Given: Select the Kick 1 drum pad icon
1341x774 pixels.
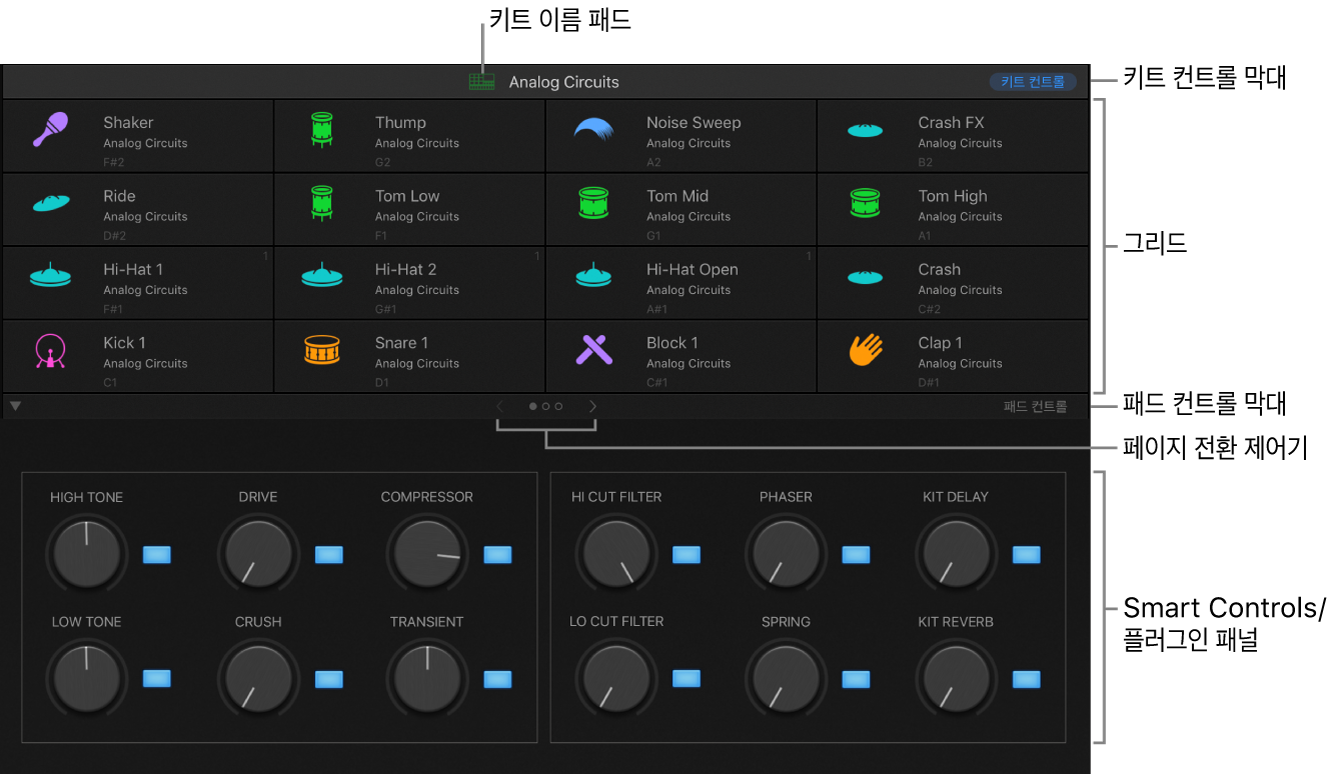Looking at the screenshot, I should [x=51, y=348].
